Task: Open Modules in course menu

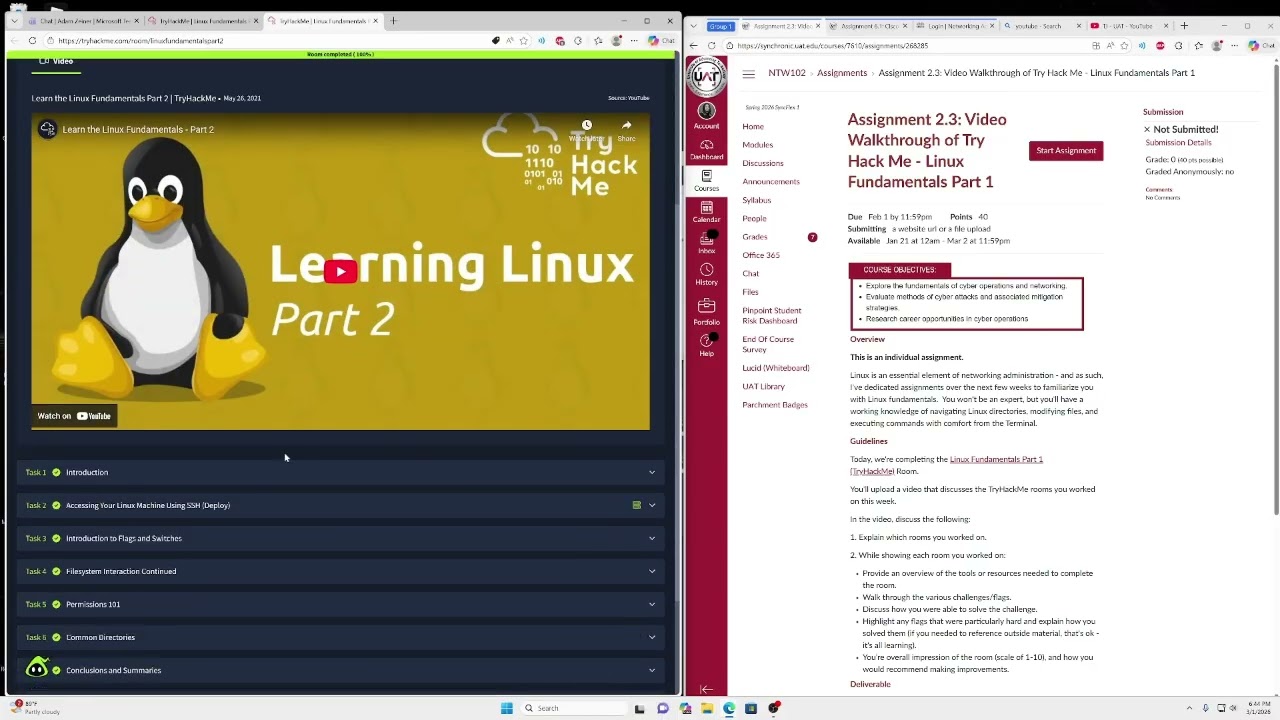Action: 757,145
